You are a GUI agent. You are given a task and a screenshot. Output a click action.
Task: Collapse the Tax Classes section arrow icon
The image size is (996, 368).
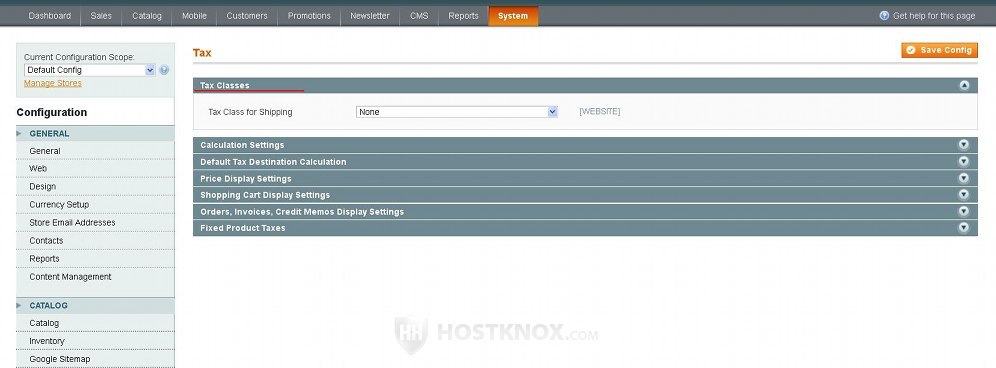[x=964, y=85]
